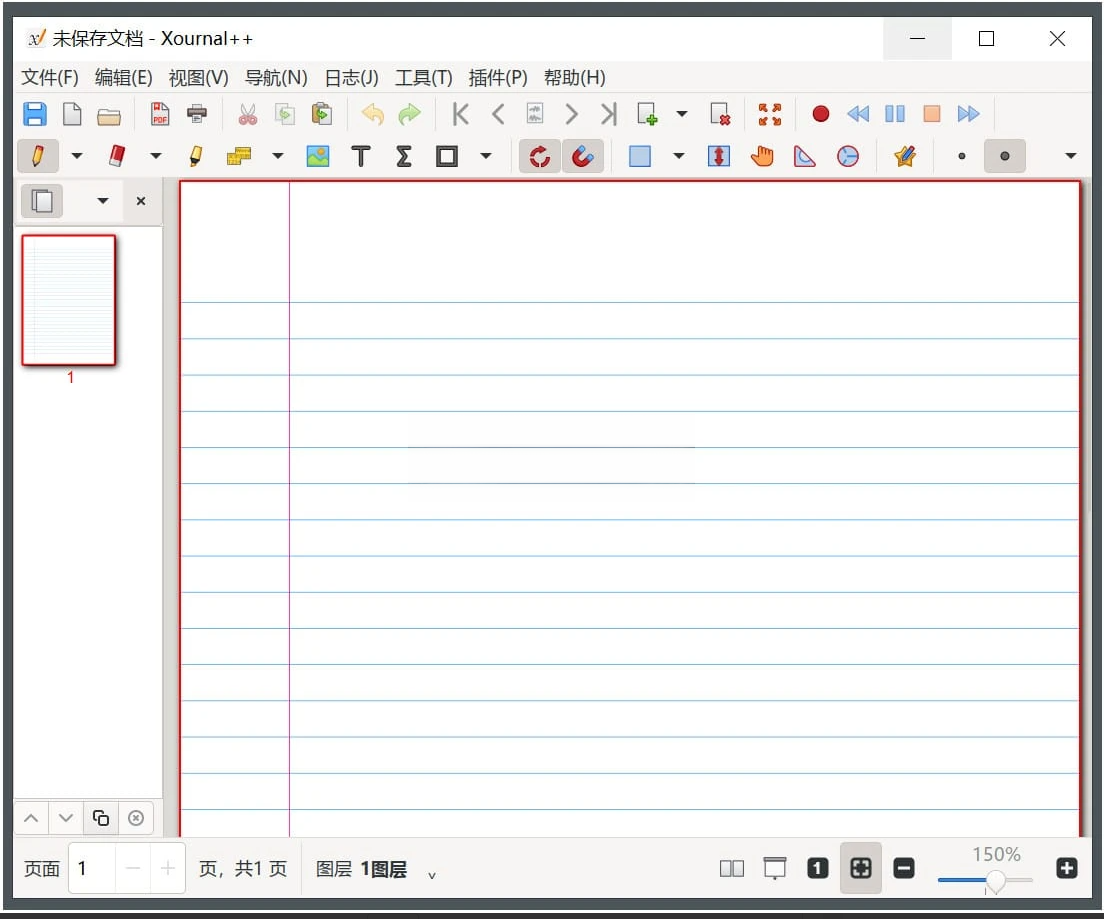Toggle the page preview sidebar button
Image resolution: width=1104 pixels, height=919 pixels.
coord(42,201)
